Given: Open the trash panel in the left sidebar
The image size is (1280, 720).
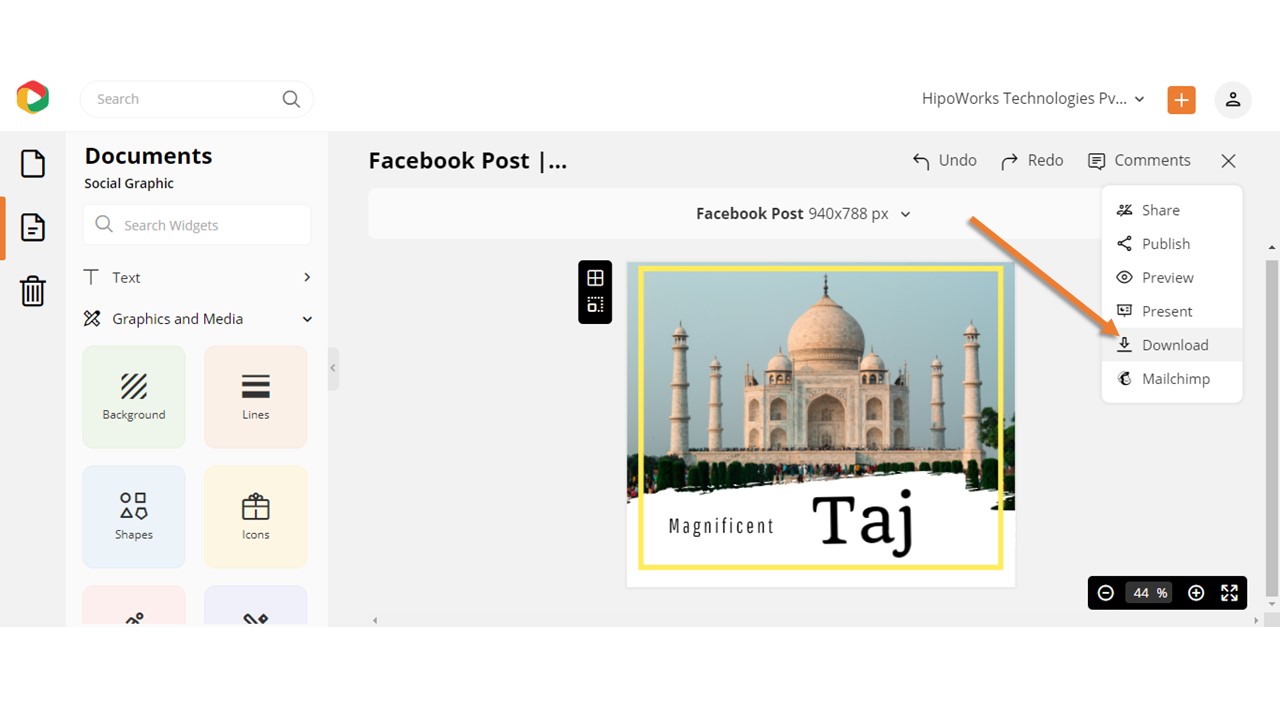Looking at the screenshot, I should tap(33, 291).
